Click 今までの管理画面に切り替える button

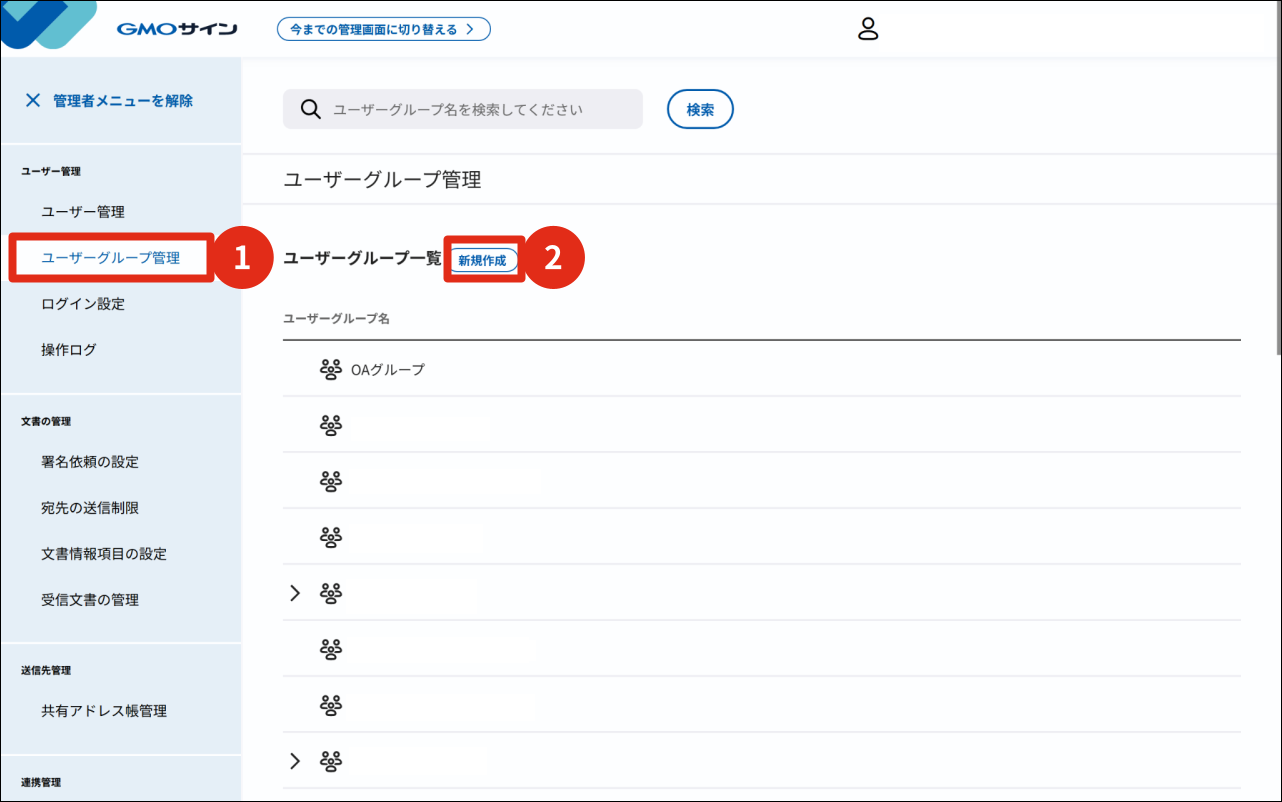tap(383, 29)
